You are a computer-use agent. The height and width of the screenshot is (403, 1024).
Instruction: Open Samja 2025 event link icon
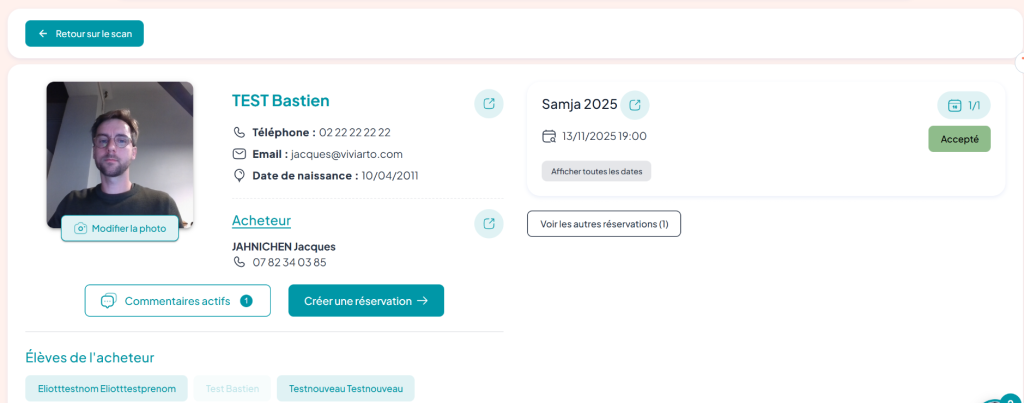click(x=634, y=105)
